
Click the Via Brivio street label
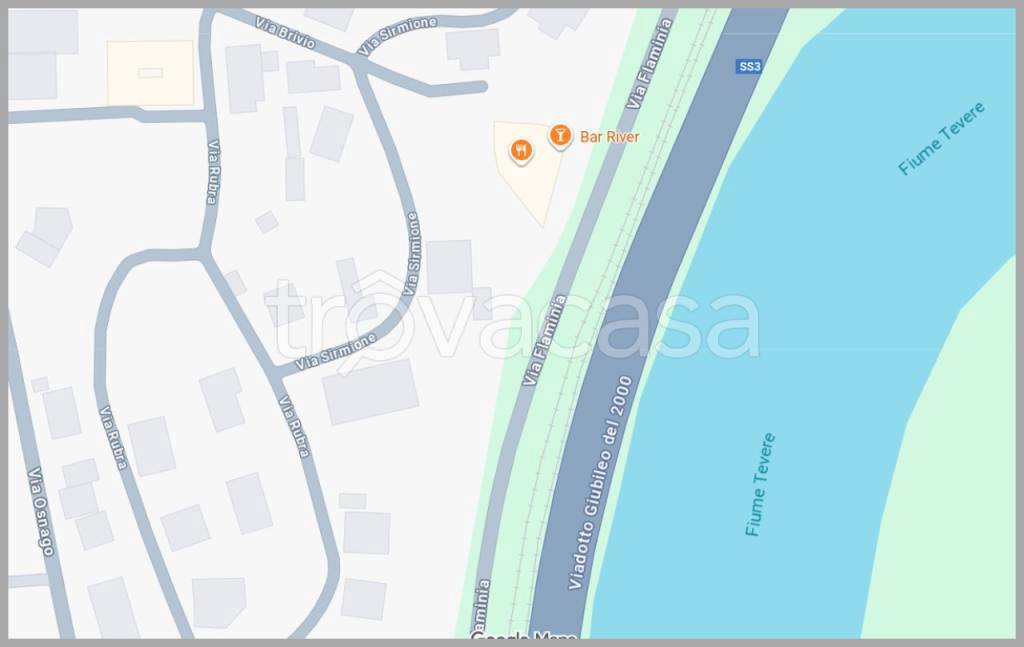click(285, 33)
